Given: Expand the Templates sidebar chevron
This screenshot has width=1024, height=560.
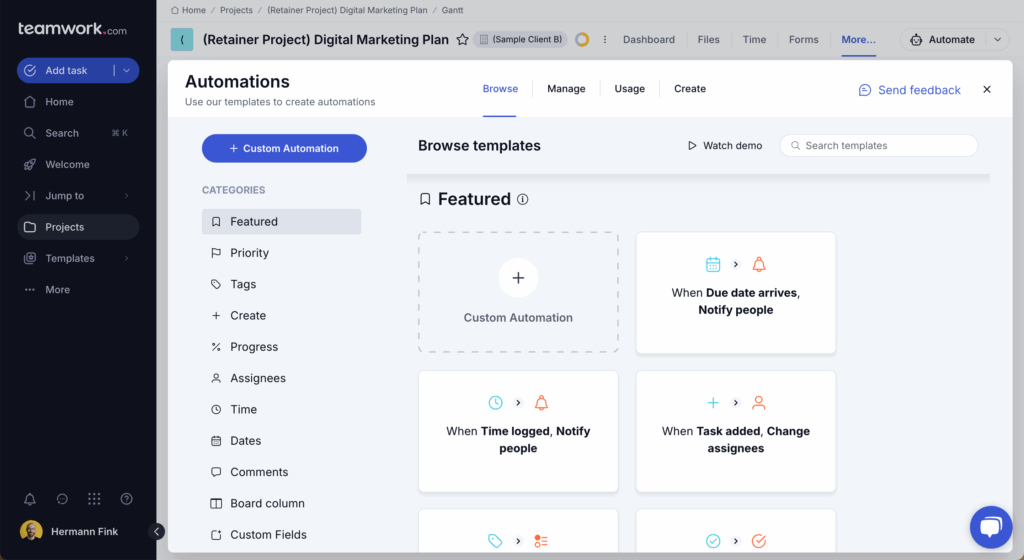Looking at the screenshot, I should click(x=127, y=258).
